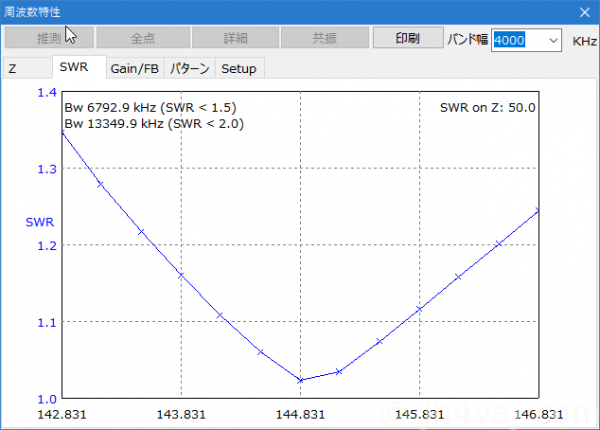
Task: Switch to the パターン tab
Action: [189, 69]
